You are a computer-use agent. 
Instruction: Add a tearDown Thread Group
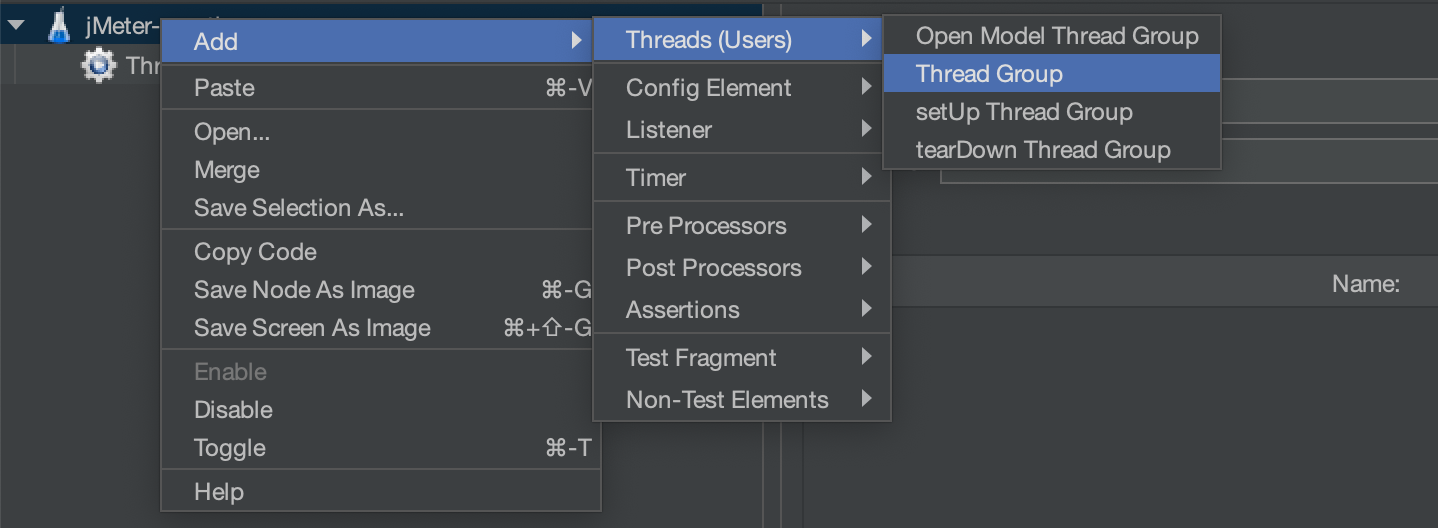1042,150
